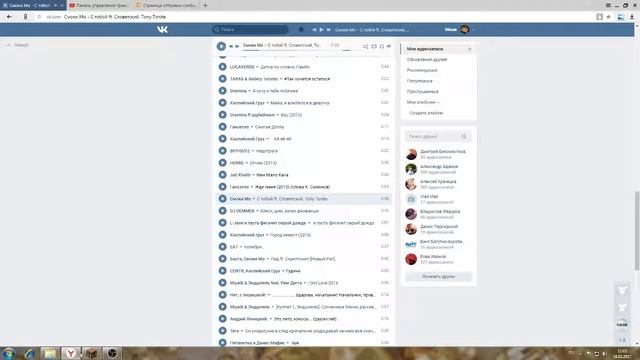The height and width of the screenshot is (360, 640).
Task: Play the Jah Khalib track
Action: click(222, 175)
